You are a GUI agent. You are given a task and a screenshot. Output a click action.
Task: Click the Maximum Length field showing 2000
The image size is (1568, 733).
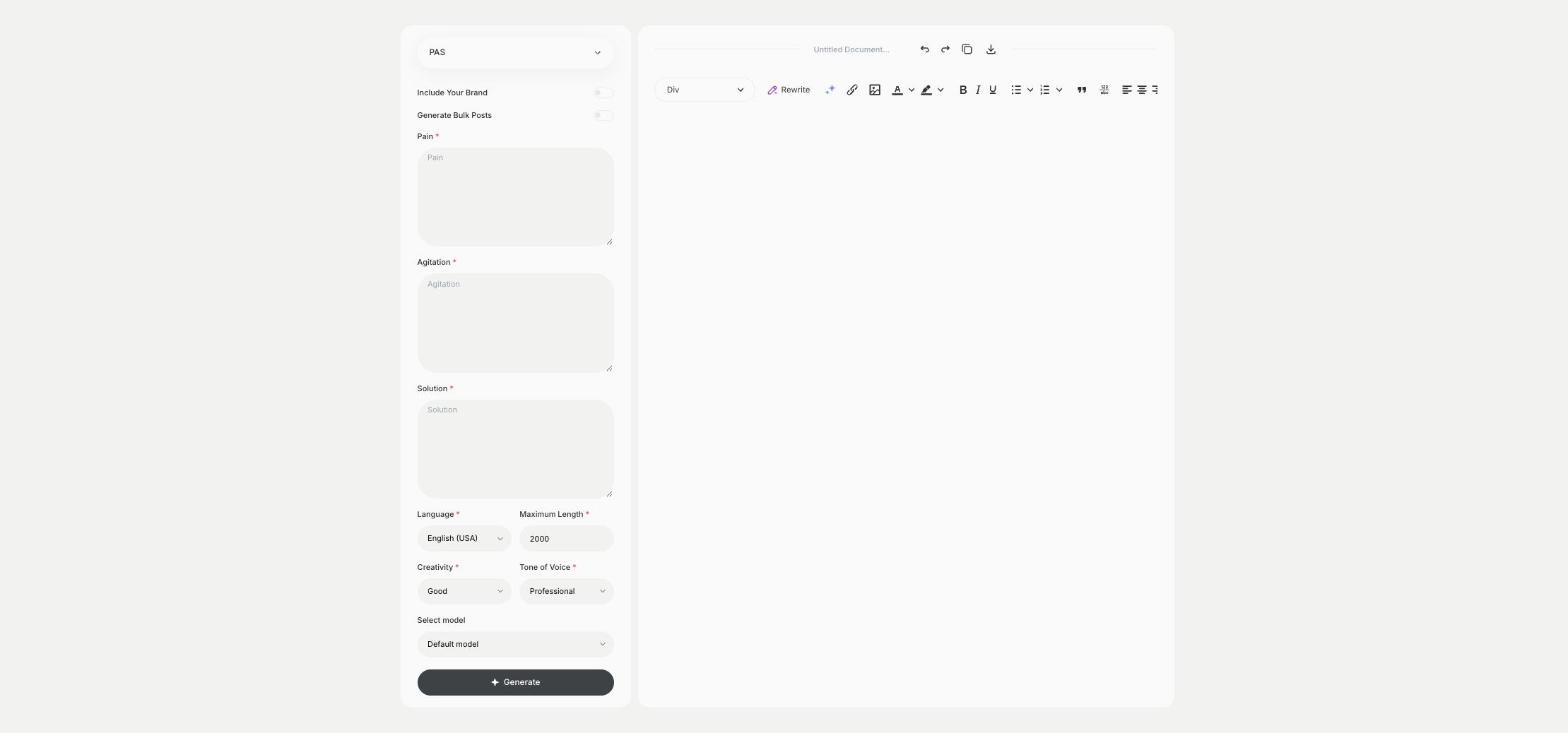[x=566, y=538]
